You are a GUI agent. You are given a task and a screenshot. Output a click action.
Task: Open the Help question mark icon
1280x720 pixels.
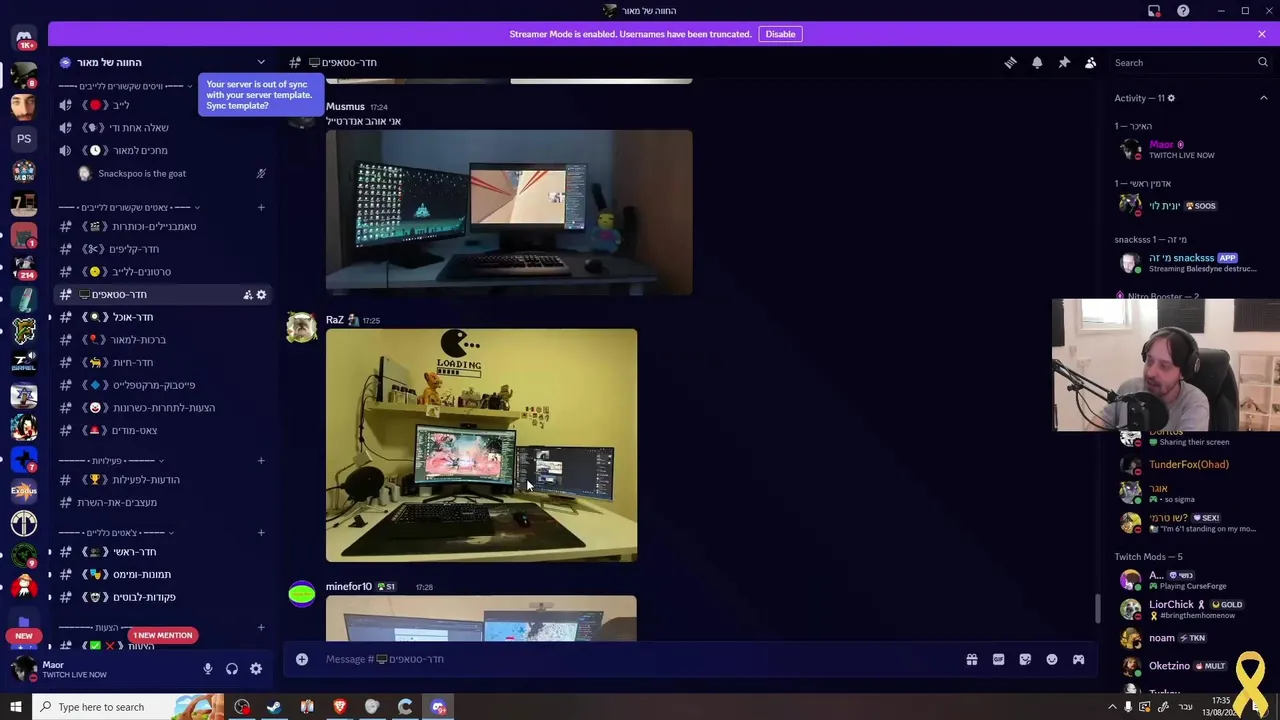pos(1183,11)
